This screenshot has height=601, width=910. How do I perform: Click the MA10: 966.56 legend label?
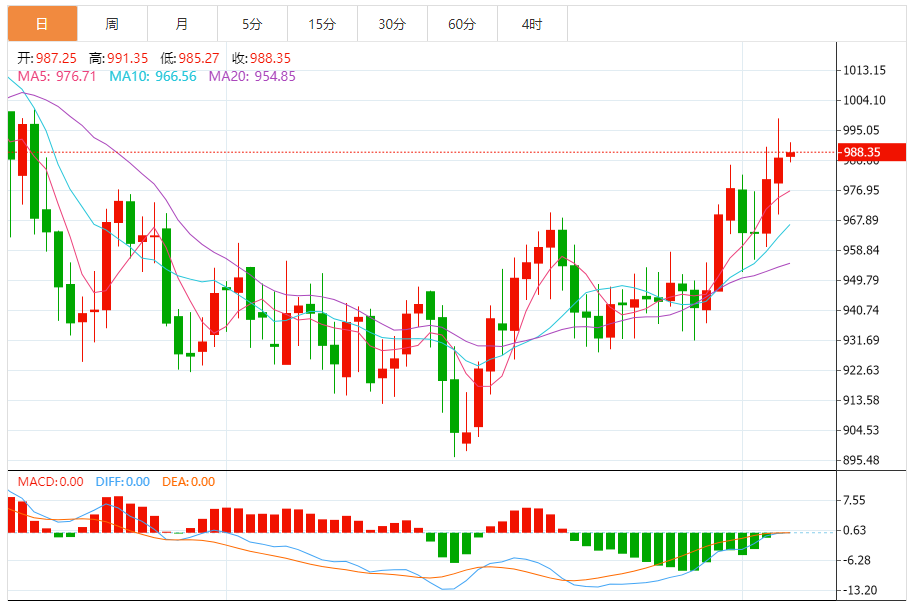(152, 76)
